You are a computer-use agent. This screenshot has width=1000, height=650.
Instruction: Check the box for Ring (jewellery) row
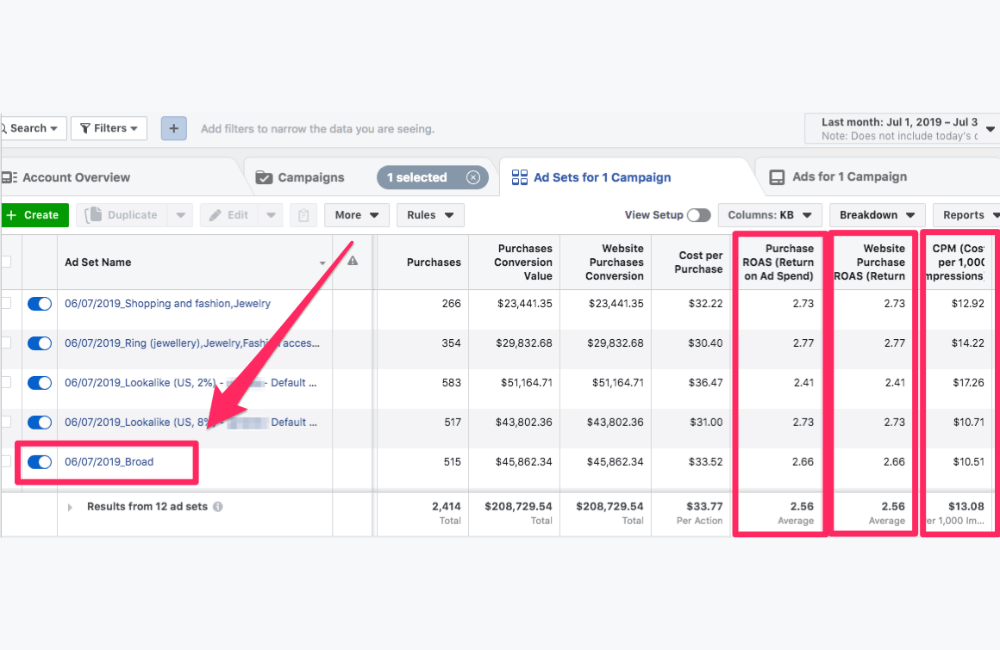tap(6, 343)
